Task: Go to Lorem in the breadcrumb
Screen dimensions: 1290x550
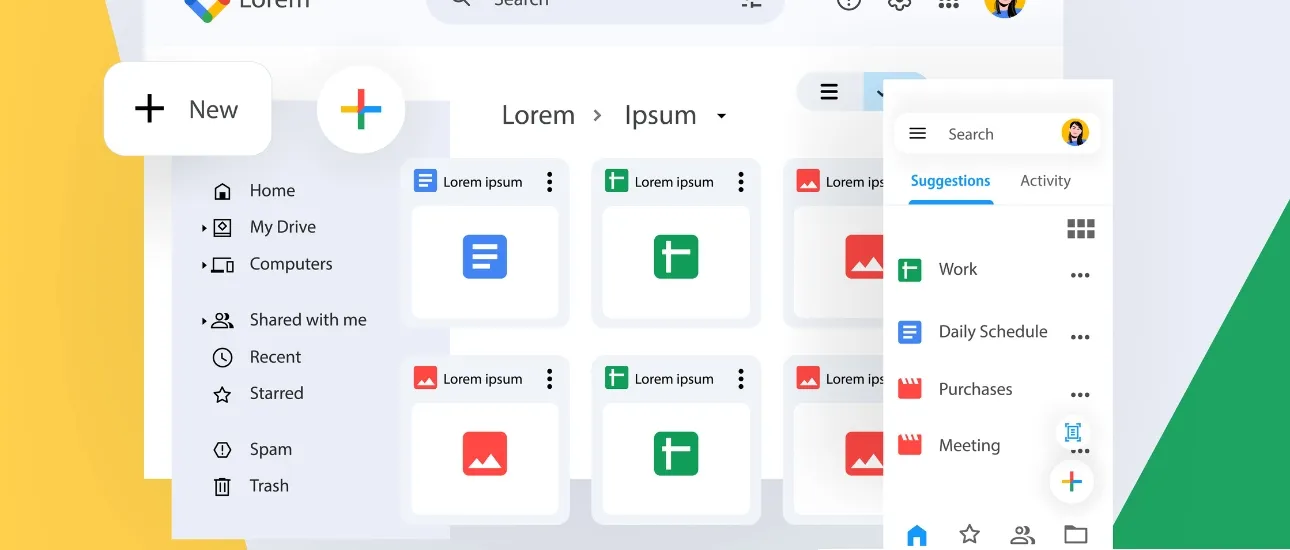Action: coord(538,115)
